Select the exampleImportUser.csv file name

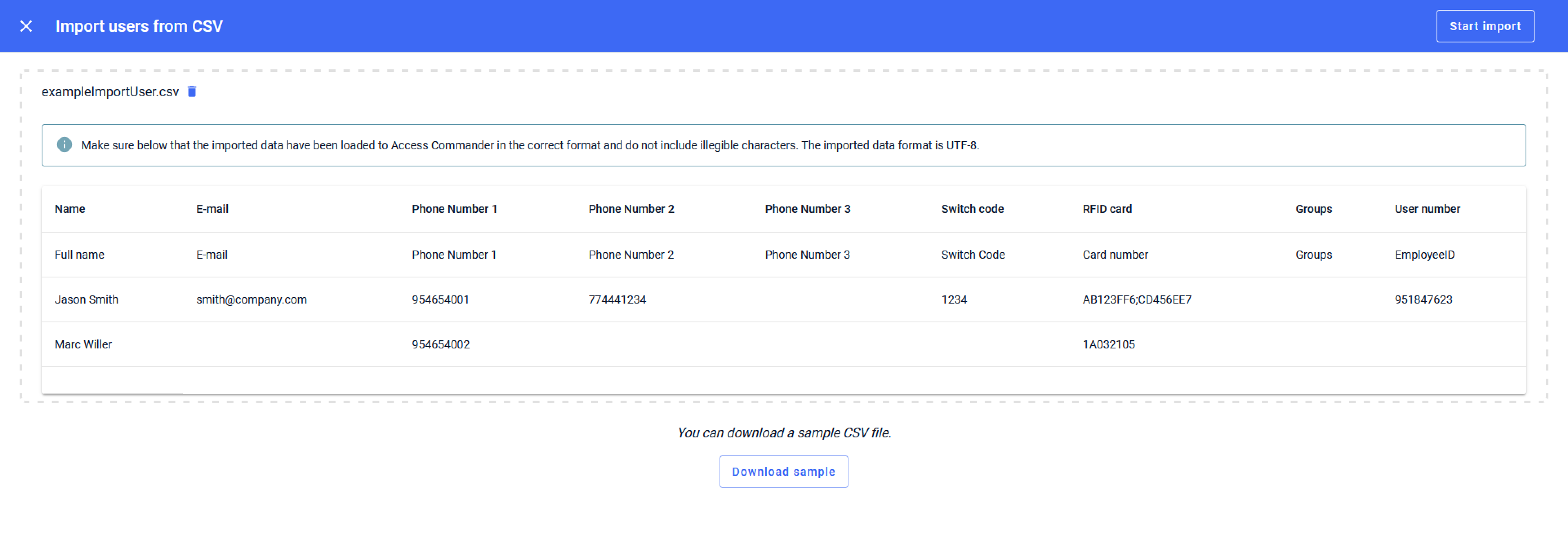click(110, 92)
